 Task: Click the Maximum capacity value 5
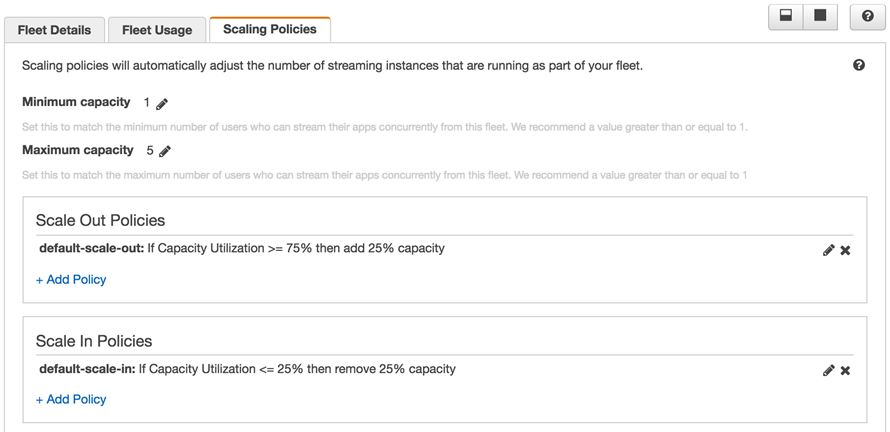pyautogui.click(x=150, y=151)
